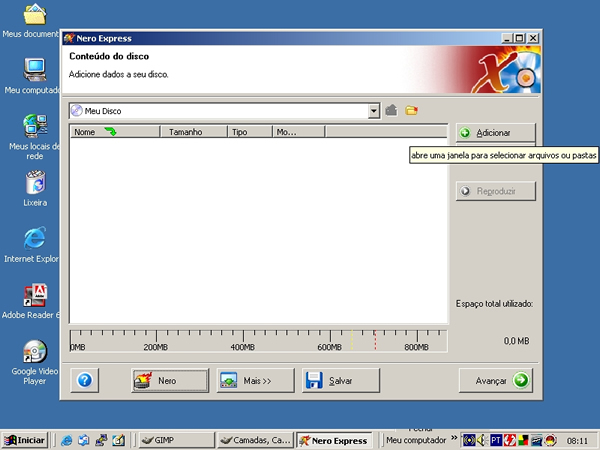The width and height of the screenshot is (600, 450).
Task: Select Meu computador desktop icon
Action: click(x=34, y=76)
